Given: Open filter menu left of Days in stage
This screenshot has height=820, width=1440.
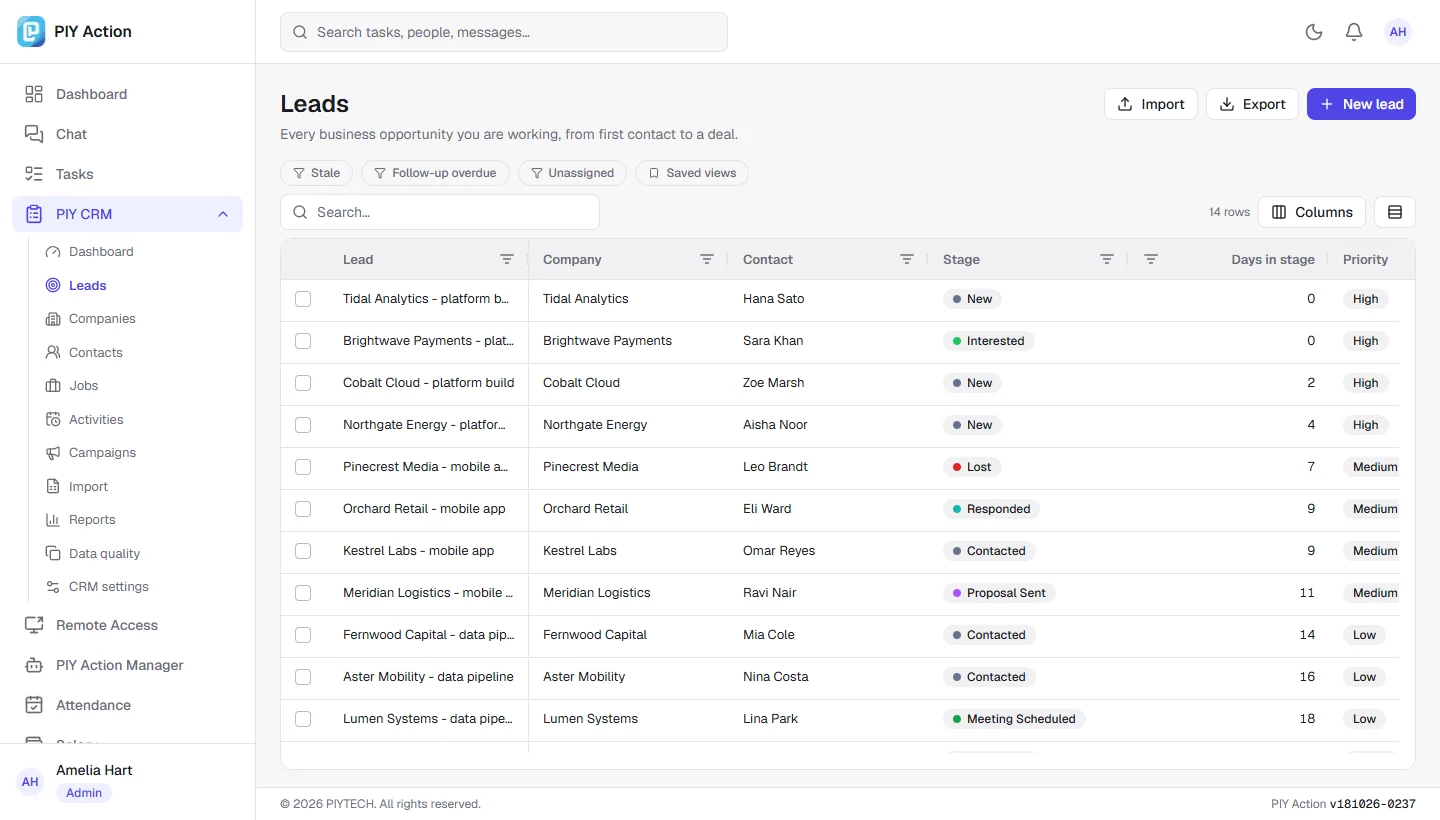Looking at the screenshot, I should pos(1151,259).
